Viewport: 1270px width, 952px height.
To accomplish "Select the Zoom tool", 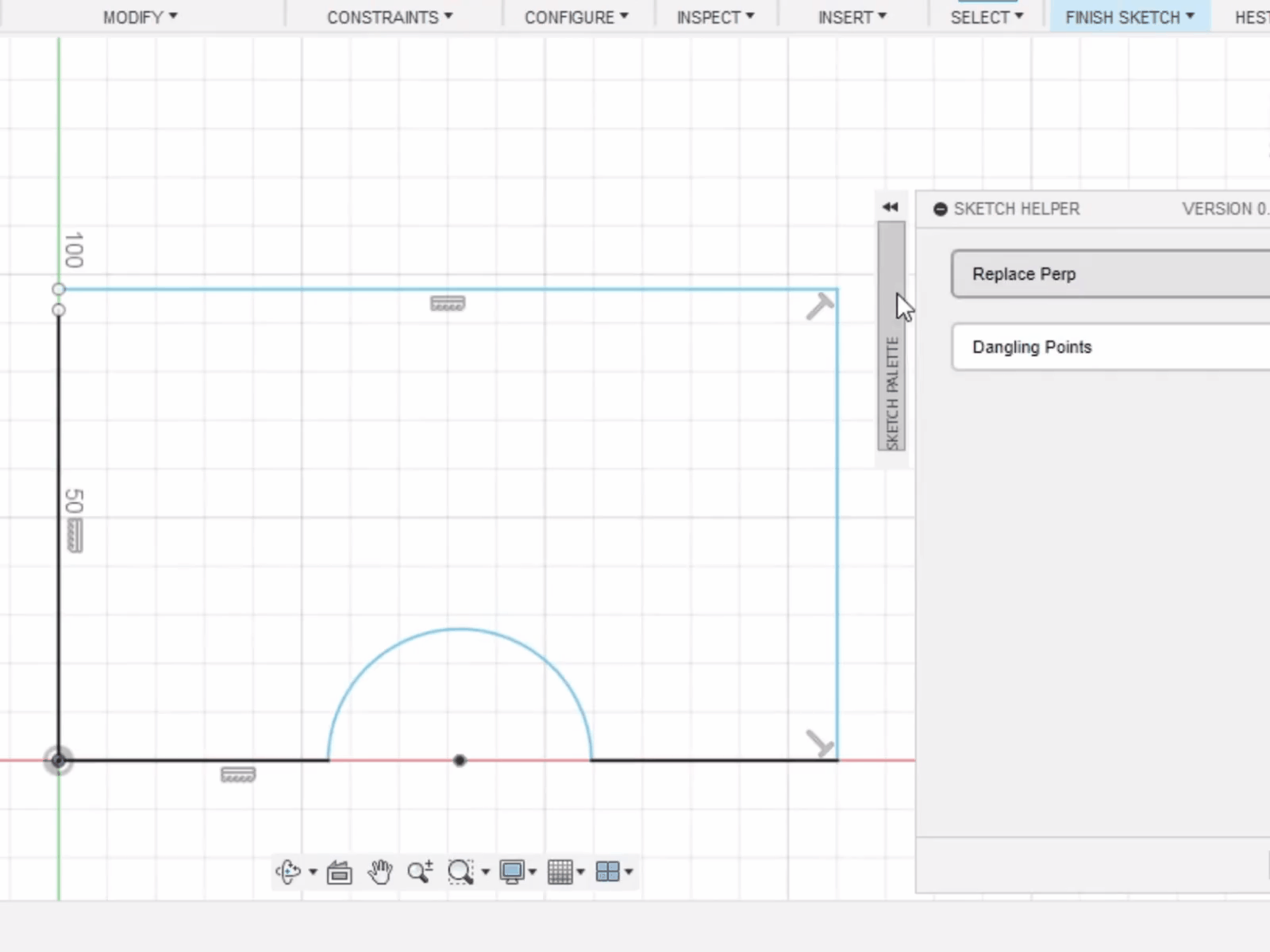I will (x=420, y=872).
